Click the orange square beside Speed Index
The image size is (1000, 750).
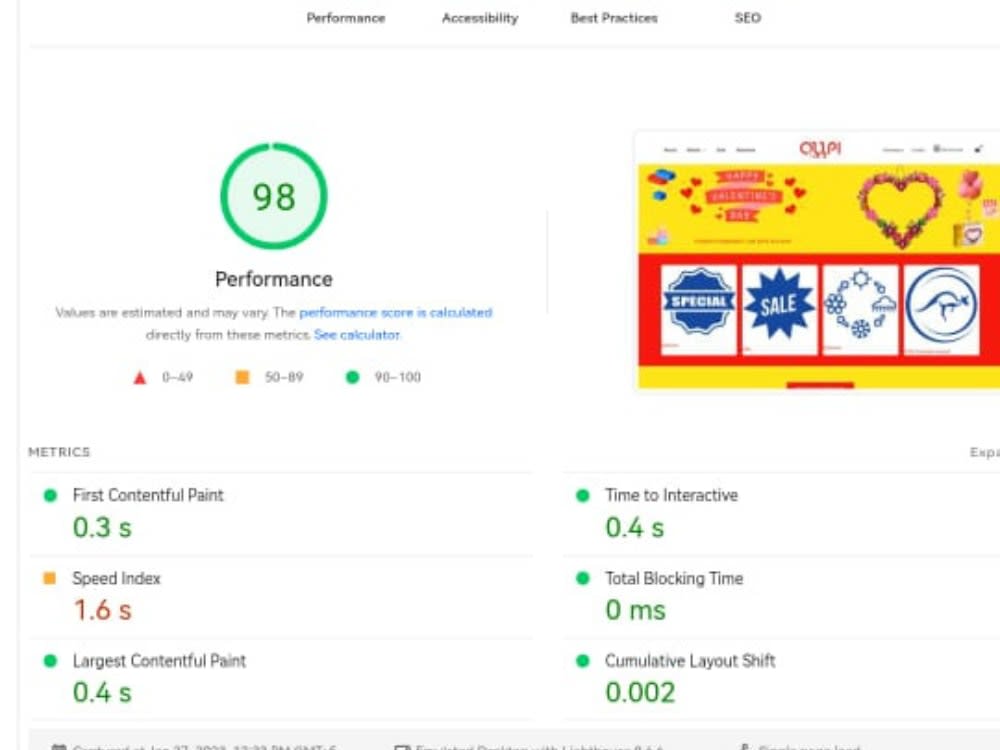49,578
